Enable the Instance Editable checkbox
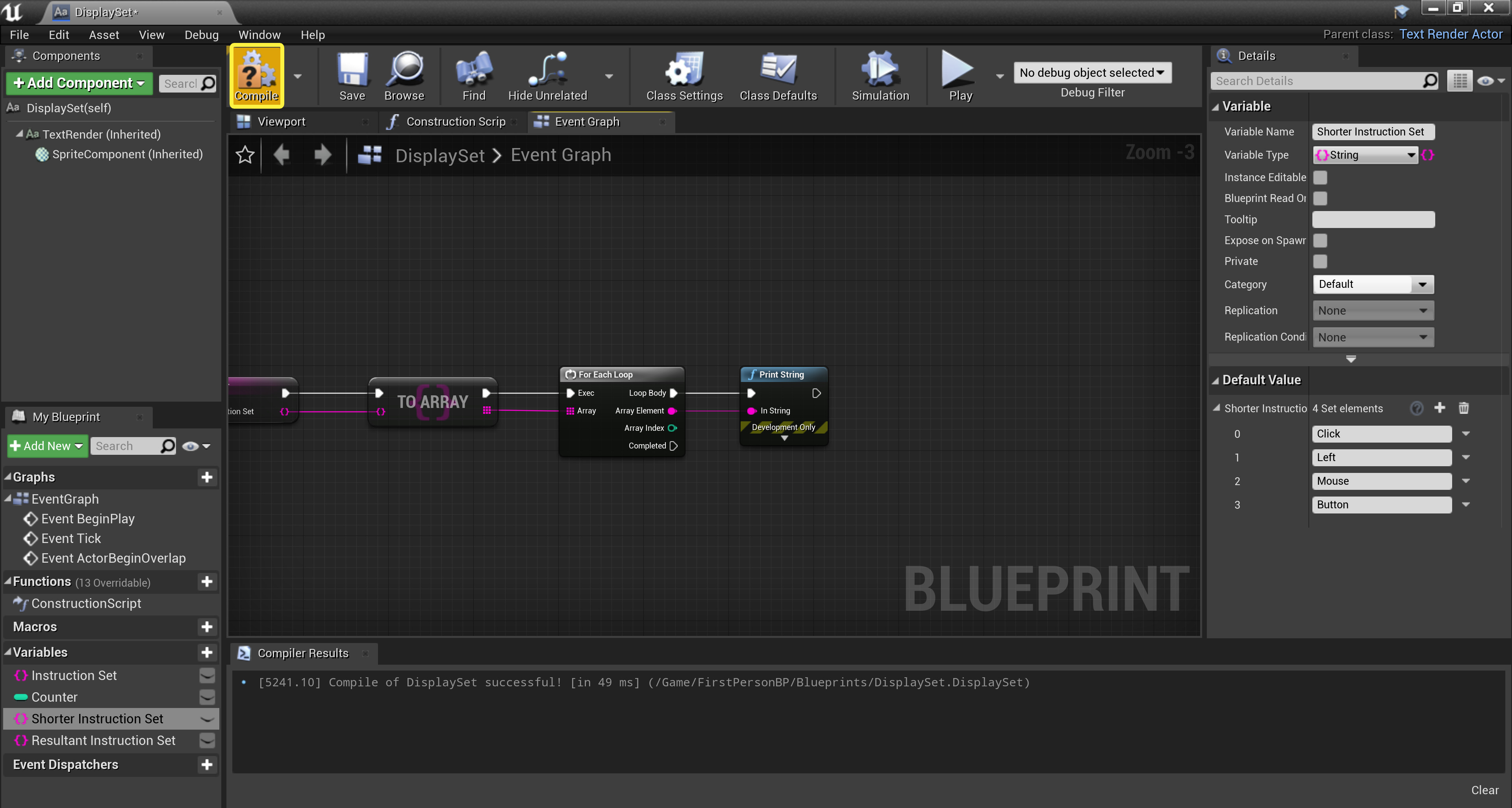 1320,177
